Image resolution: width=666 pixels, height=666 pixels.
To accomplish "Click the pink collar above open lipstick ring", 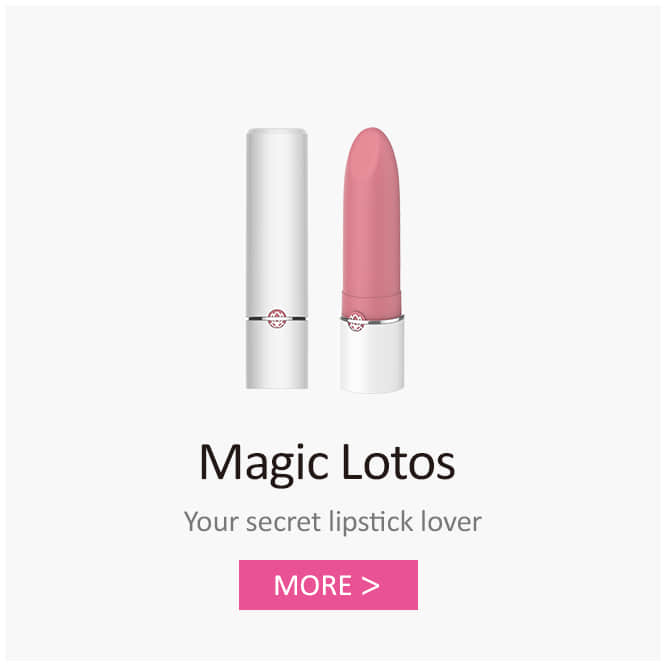I will (372, 303).
